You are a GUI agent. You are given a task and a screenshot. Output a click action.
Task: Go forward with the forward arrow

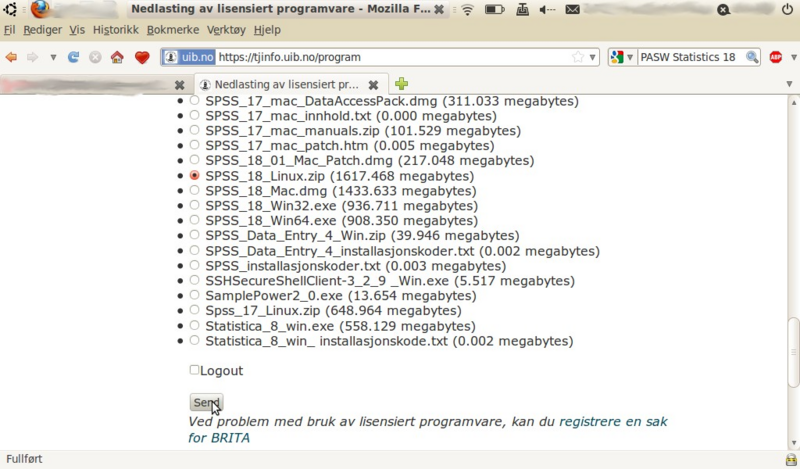click(x=32, y=57)
